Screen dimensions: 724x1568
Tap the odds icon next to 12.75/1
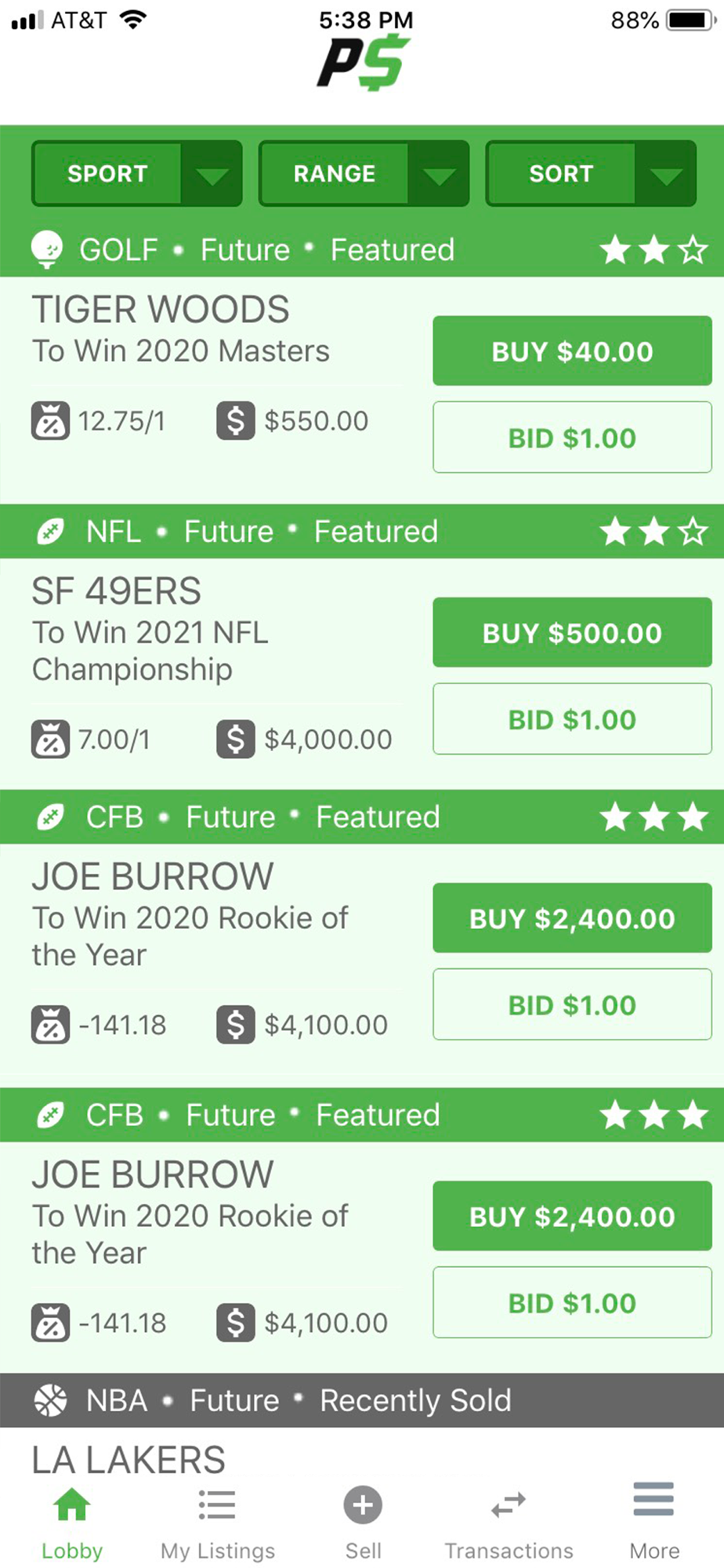[x=50, y=421]
